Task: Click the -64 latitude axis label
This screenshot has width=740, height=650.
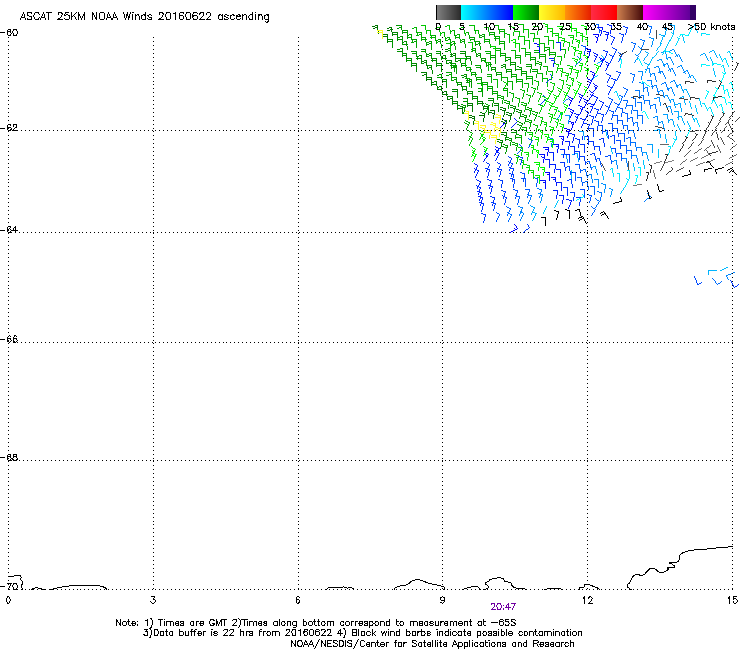Action: tap(9, 230)
